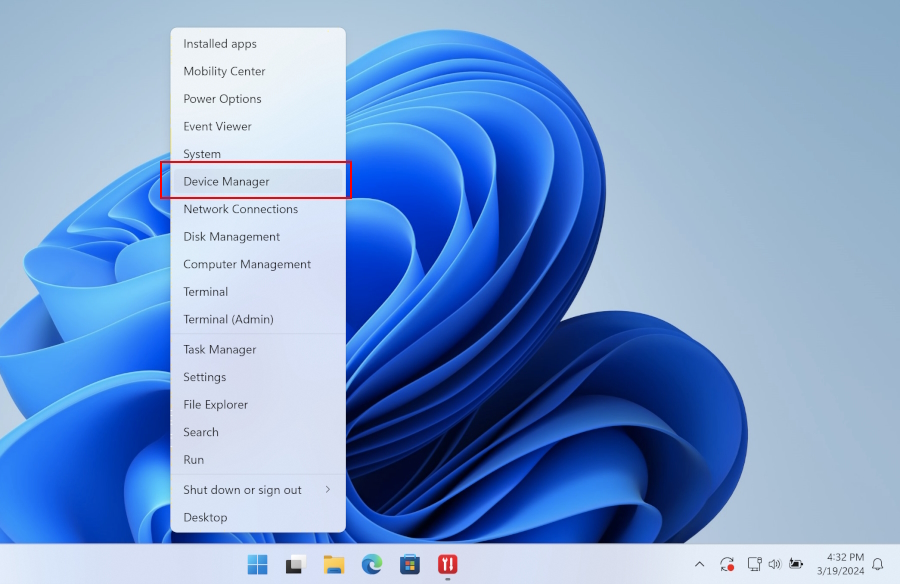Viewport: 900px width, 584px height.
Task: Select Device Manager from the menu
Action: point(226,182)
